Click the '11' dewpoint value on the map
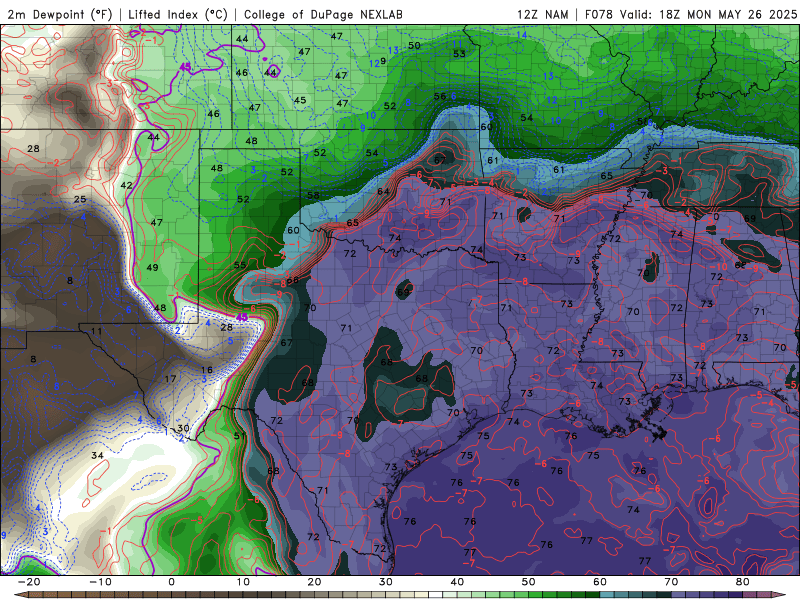The image size is (800, 600). (96, 331)
